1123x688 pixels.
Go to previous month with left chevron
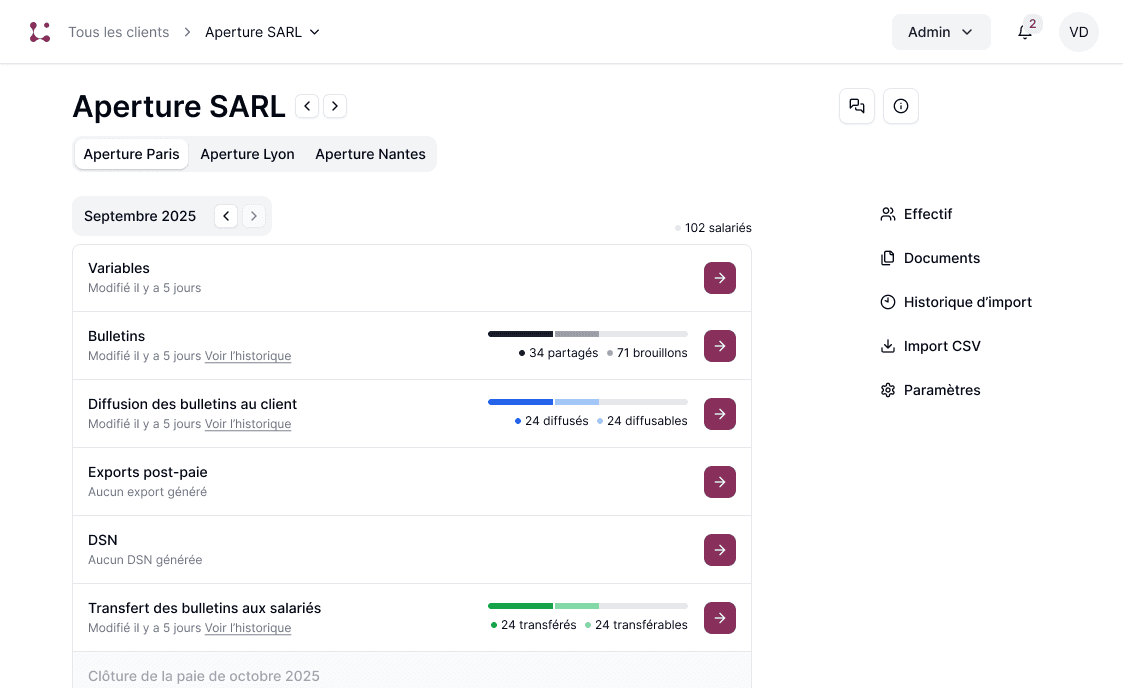pos(226,215)
